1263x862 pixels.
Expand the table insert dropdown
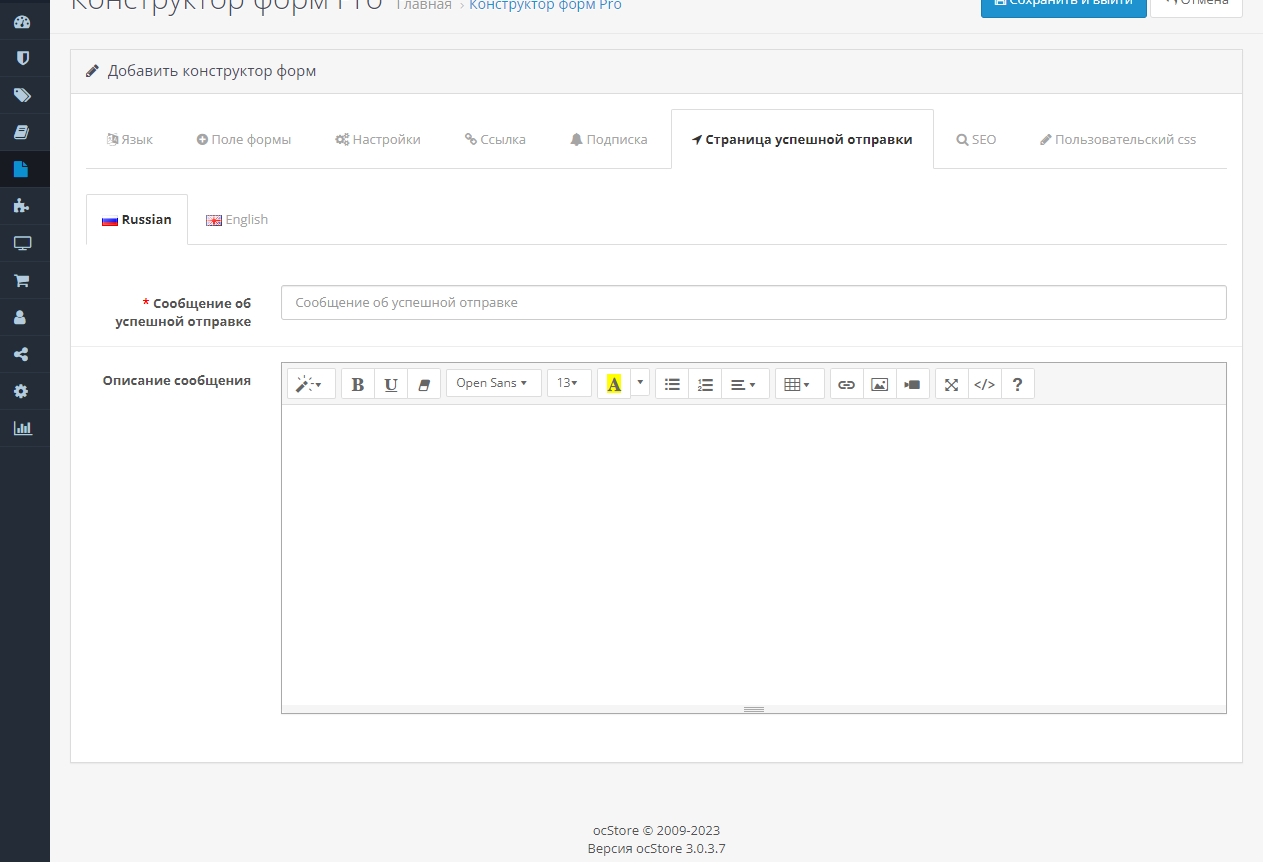click(x=799, y=384)
